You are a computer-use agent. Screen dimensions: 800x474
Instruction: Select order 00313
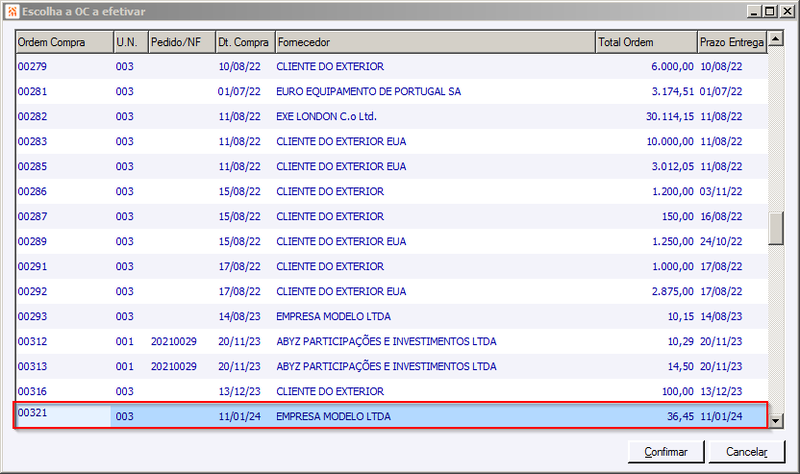tap(391, 366)
